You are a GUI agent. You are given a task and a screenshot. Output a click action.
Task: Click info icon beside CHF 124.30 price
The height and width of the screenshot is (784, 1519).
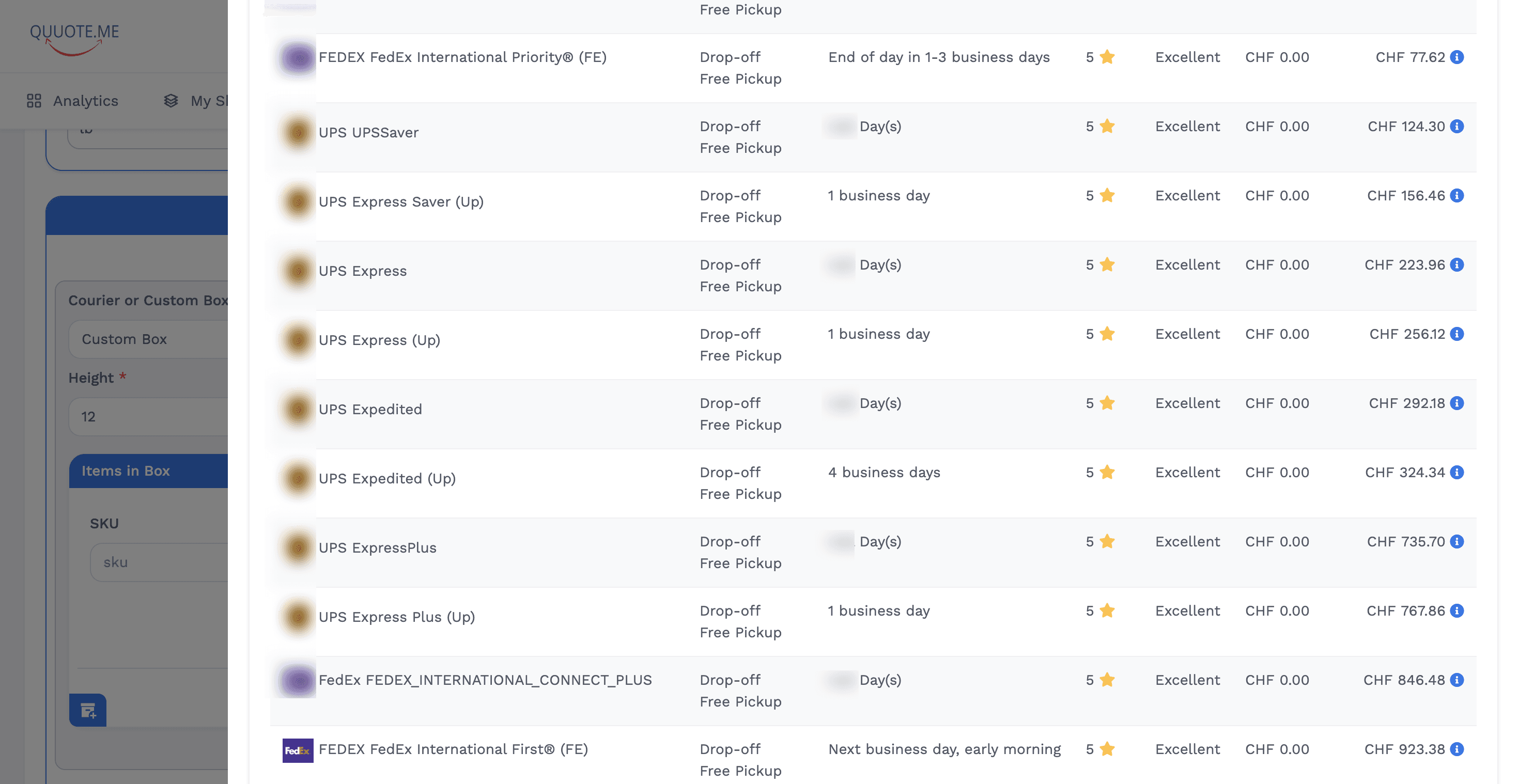(1456, 127)
